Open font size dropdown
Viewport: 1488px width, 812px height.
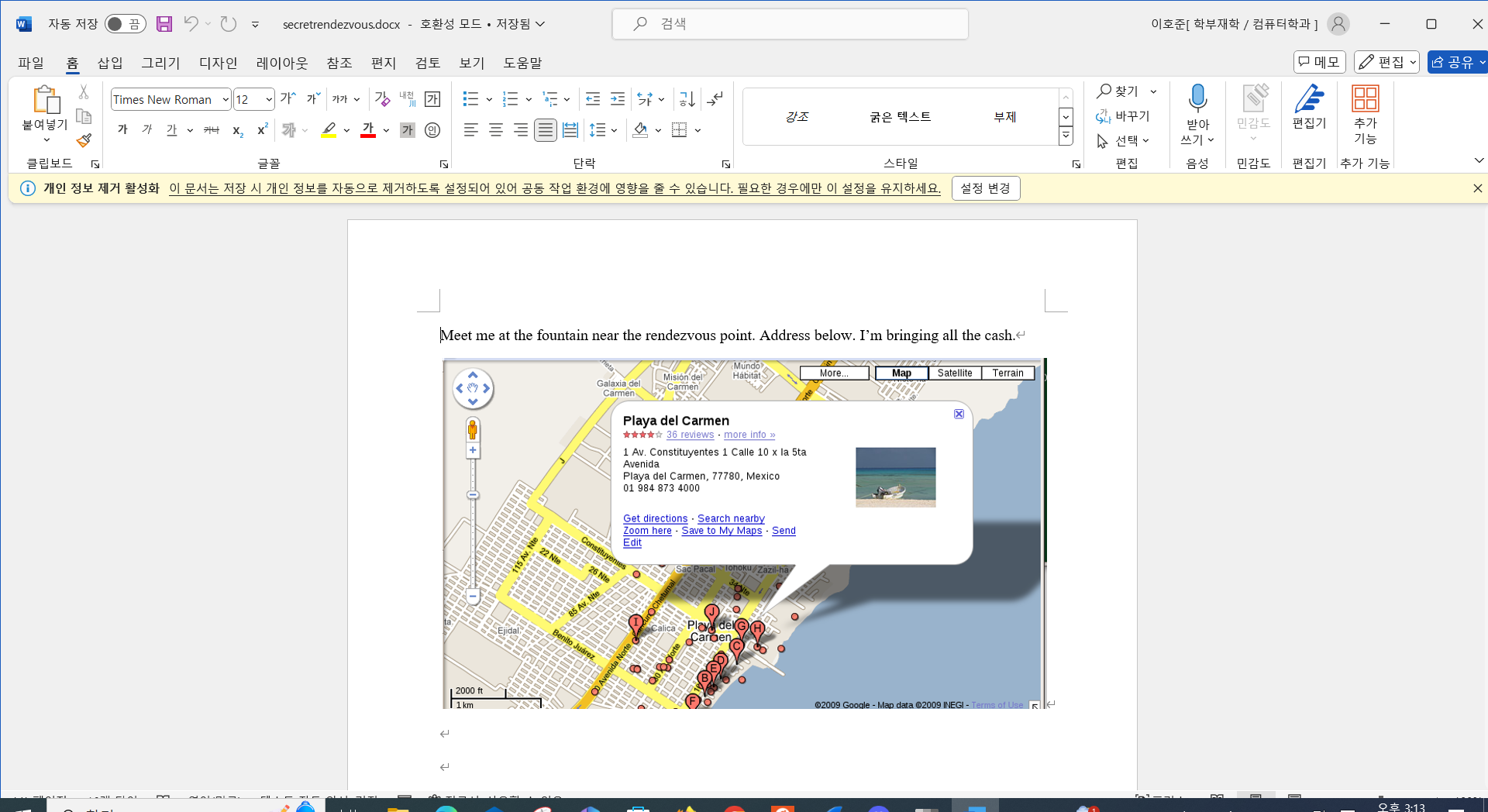269,99
